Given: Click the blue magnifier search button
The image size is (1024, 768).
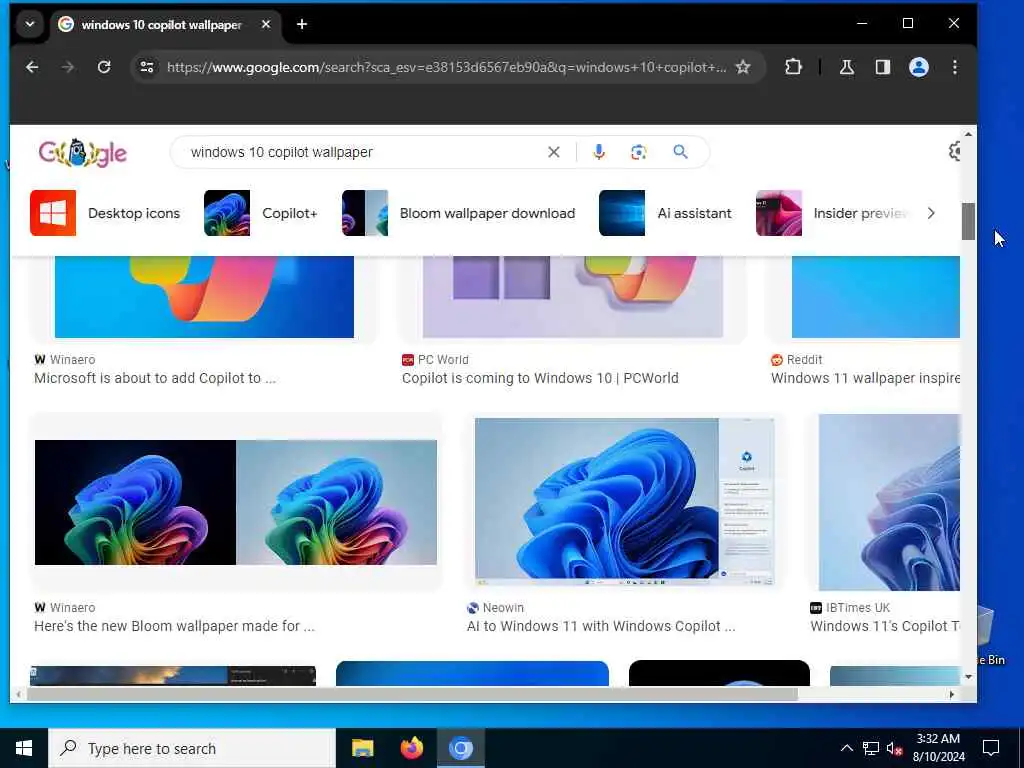Looking at the screenshot, I should 680,152.
